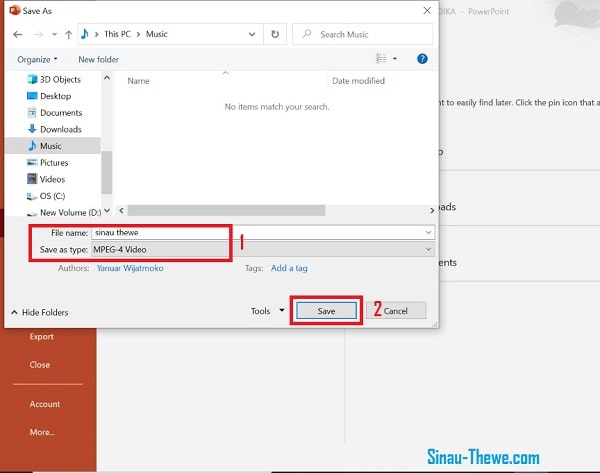Open Export in PowerPoint backstage menu
The width and height of the screenshot is (600, 473).
pyautogui.click(x=41, y=336)
